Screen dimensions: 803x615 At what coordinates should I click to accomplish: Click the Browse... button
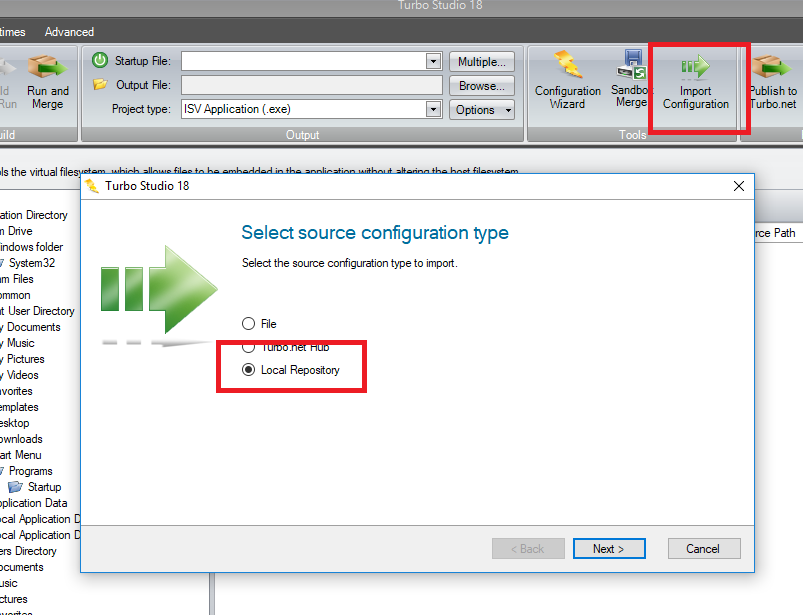(x=482, y=86)
